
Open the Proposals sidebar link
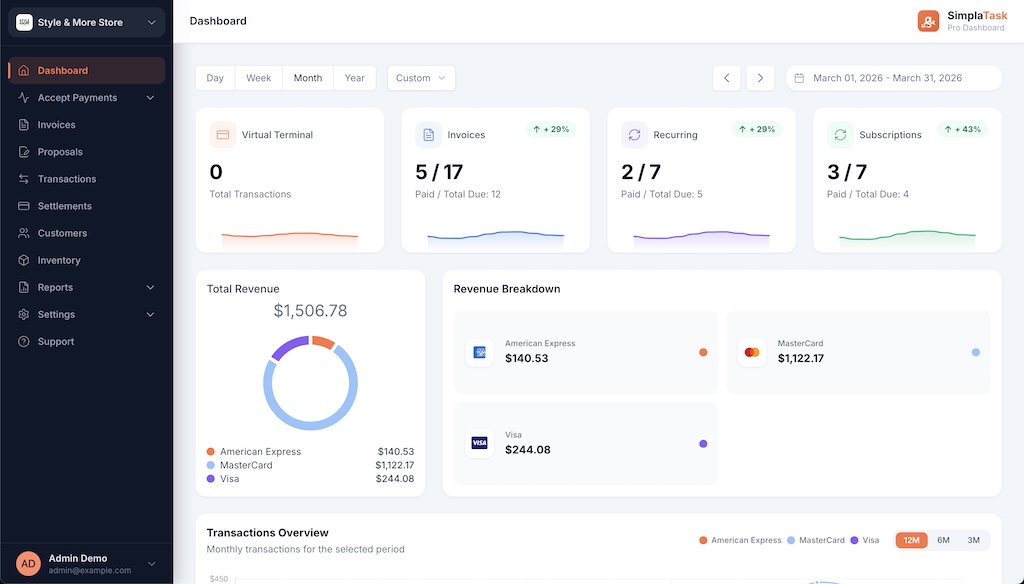coord(86,152)
